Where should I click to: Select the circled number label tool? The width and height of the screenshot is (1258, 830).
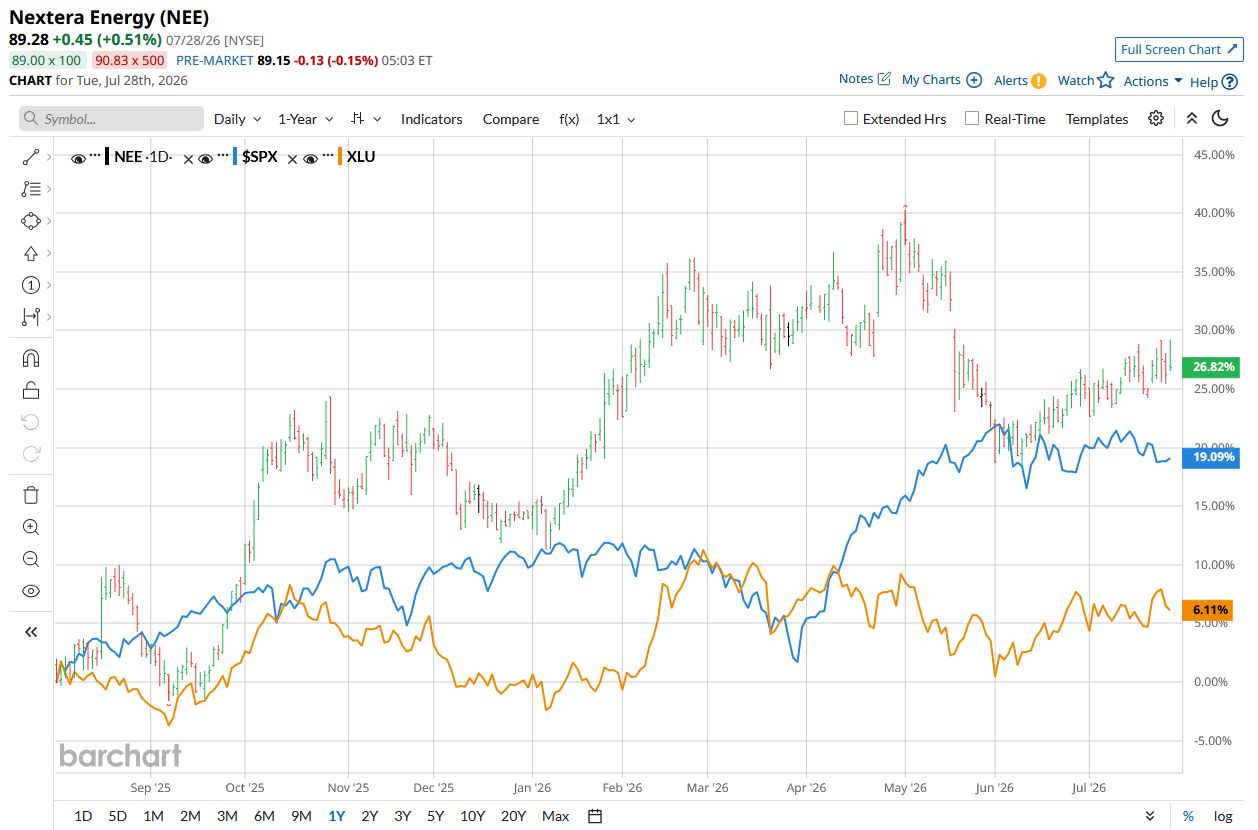point(31,285)
